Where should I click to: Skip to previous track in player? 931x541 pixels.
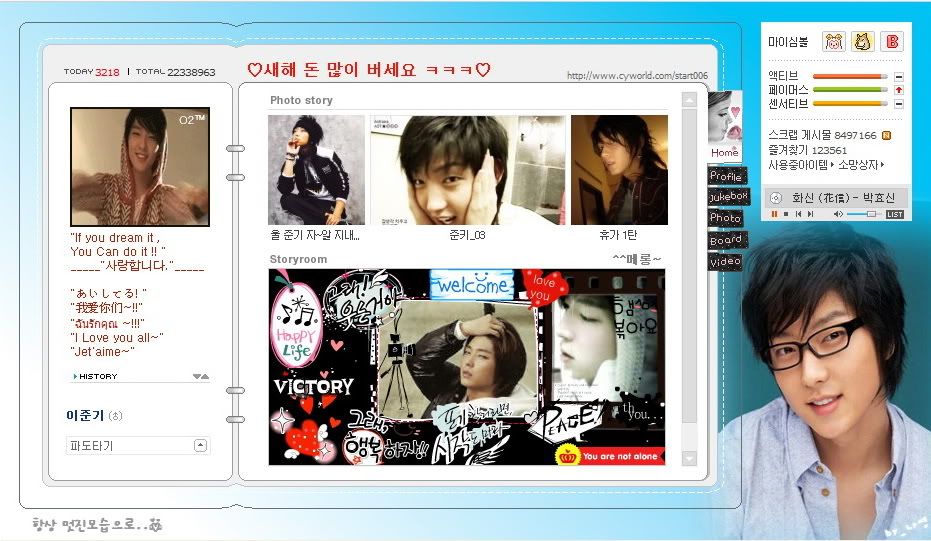point(798,214)
